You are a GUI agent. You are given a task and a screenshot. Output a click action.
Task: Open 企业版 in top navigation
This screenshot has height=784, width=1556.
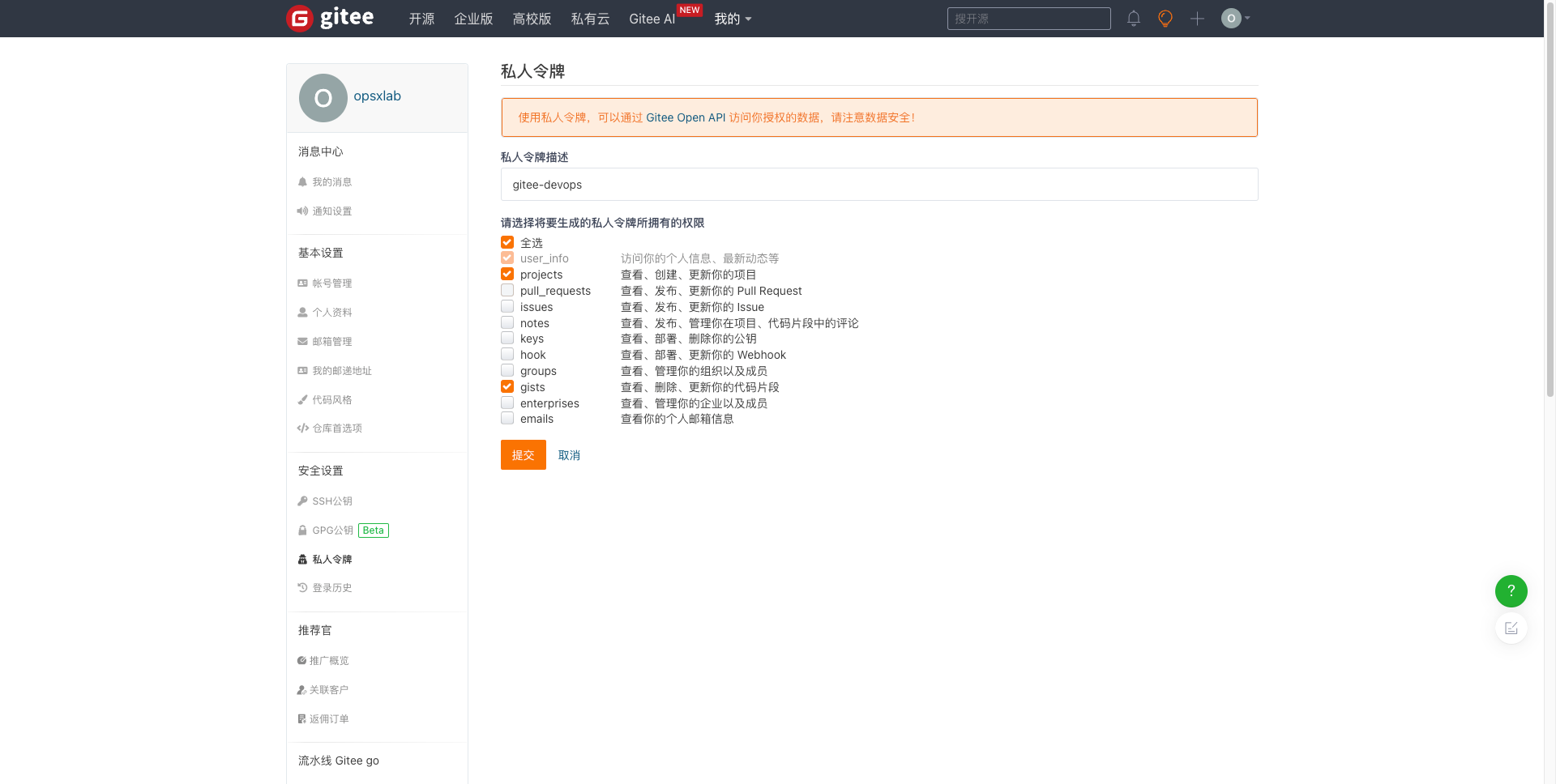473,19
